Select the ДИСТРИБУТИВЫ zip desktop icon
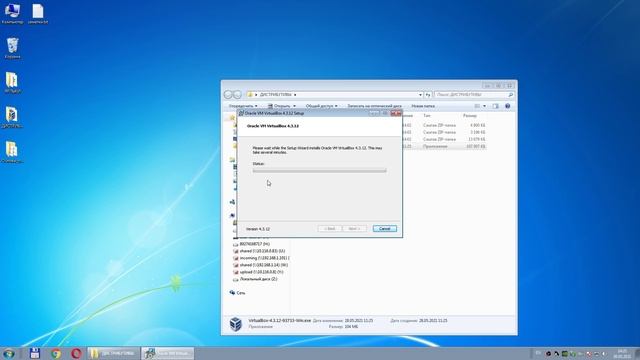 [x=12, y=118]
